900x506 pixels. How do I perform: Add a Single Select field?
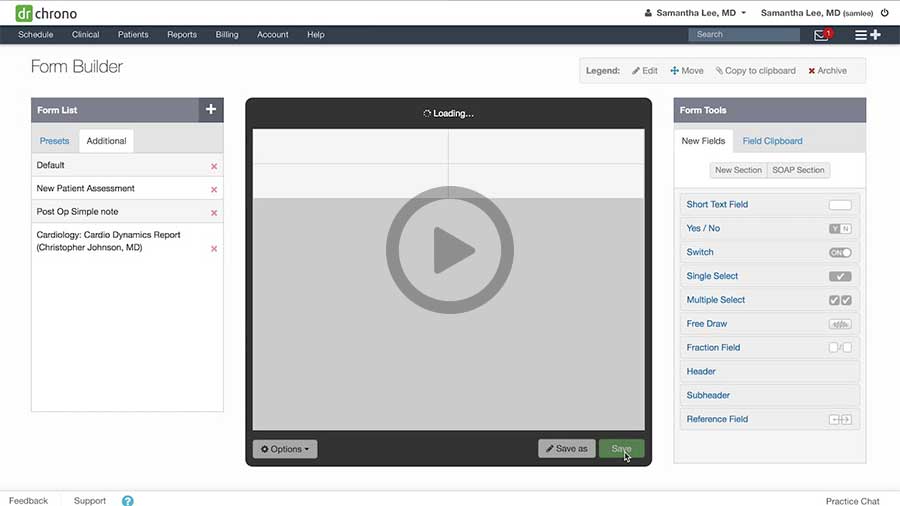click(769, 276)
